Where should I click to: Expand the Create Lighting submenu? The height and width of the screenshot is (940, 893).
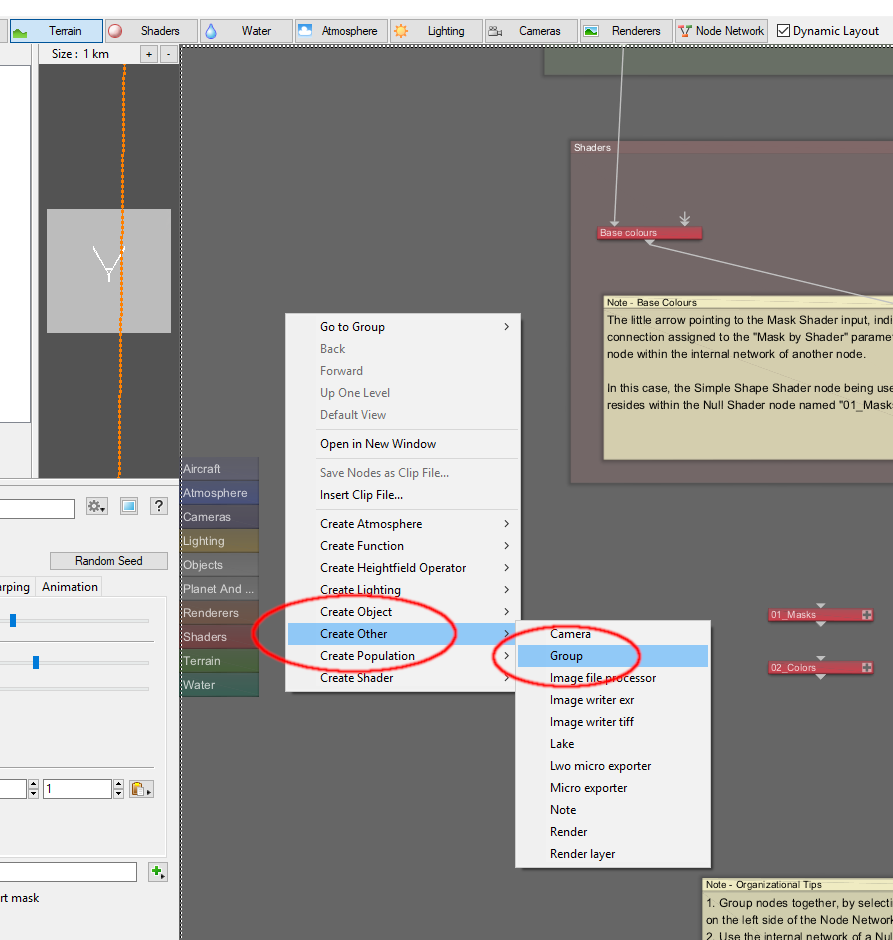403,590
